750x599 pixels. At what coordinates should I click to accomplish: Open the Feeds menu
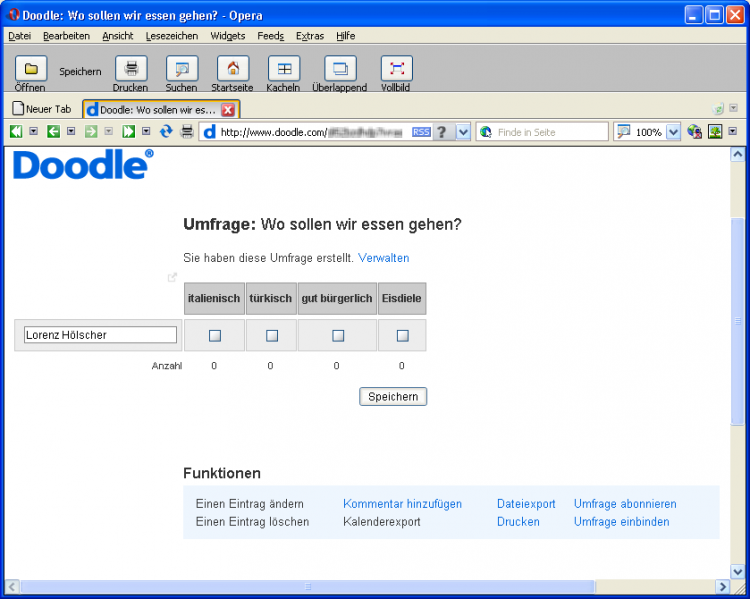[270, 36]
